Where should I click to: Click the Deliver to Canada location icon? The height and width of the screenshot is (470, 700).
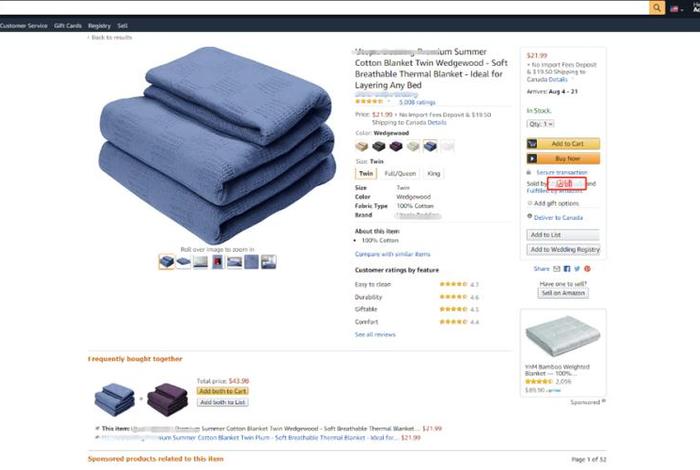pyautogui.click(x=529, y=216)
